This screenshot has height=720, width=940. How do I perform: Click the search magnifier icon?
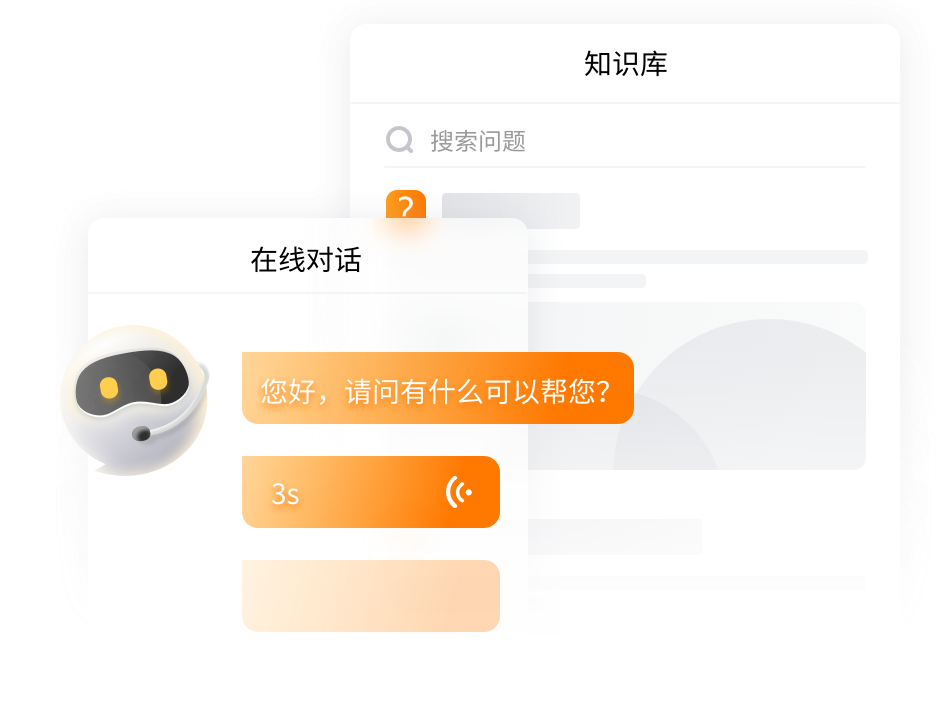[x=399, y=140]
